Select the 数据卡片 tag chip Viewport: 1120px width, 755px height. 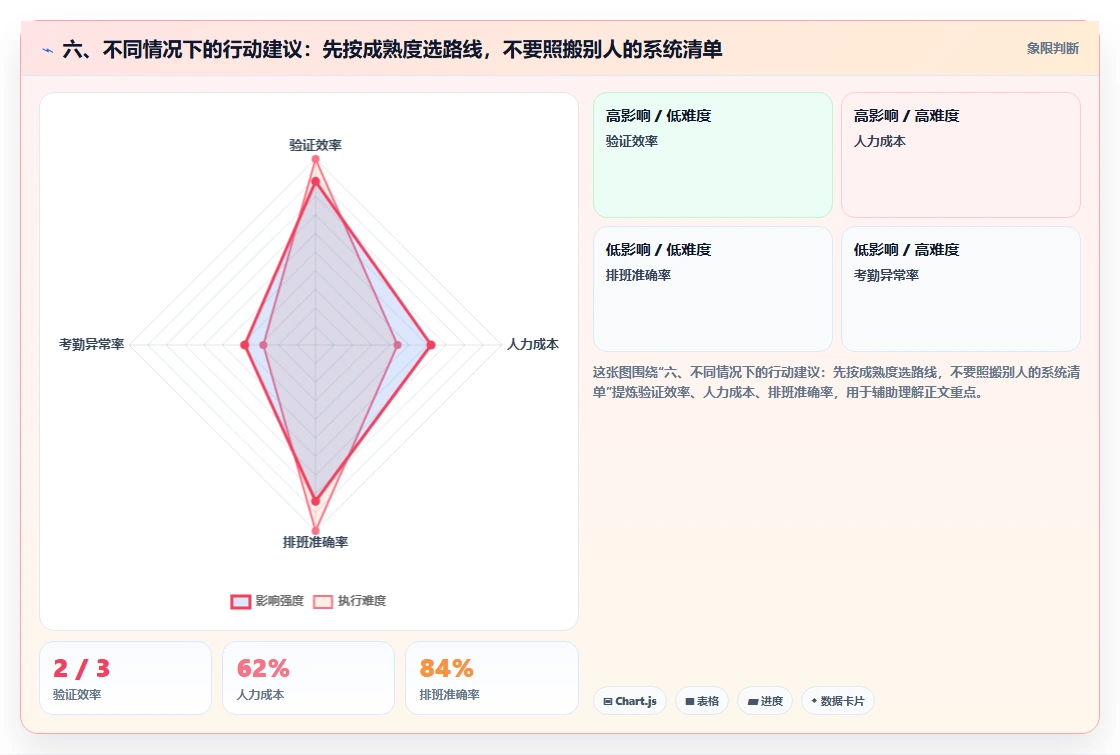tap(837, 701)
